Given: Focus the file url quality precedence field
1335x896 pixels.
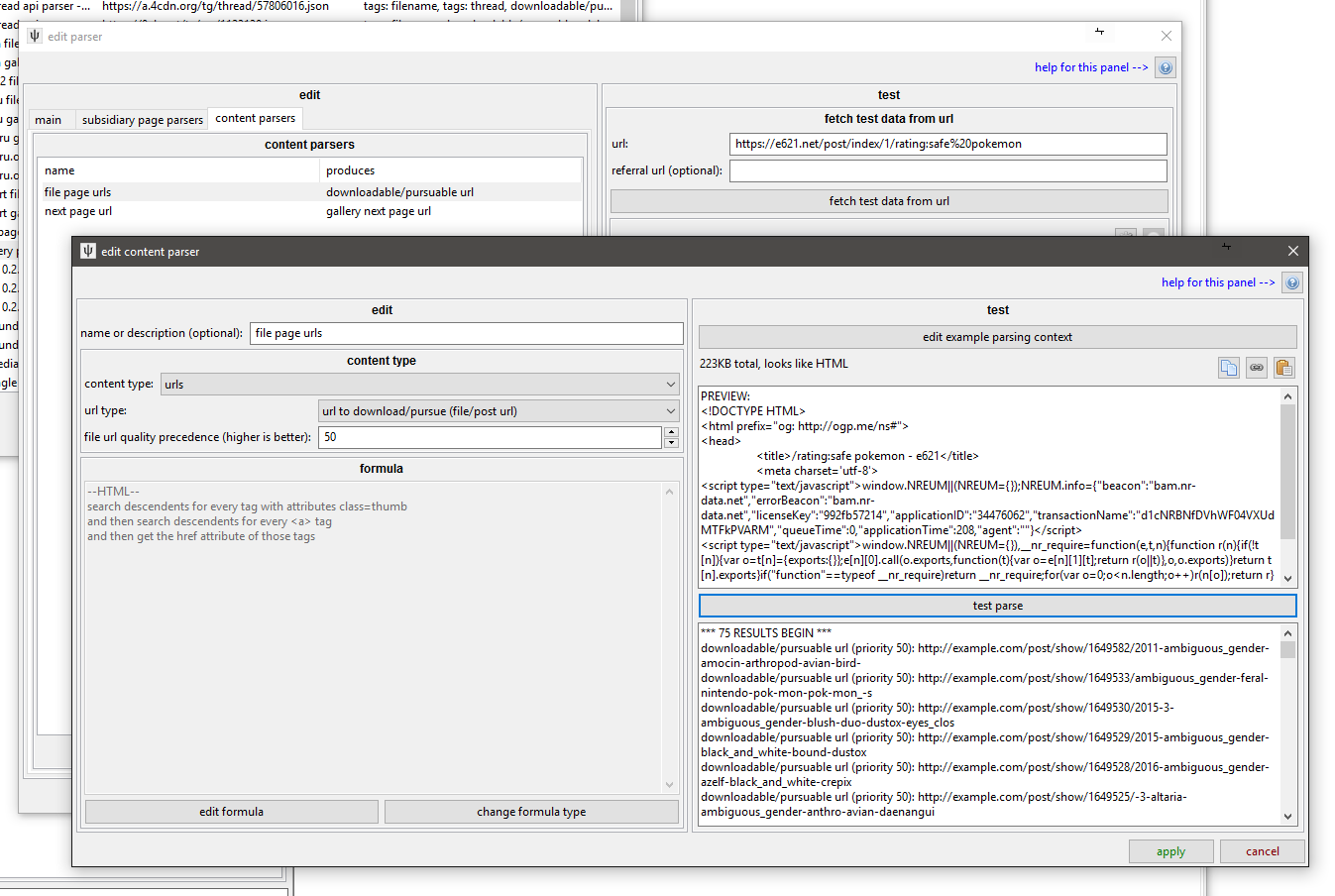Looking at the screenshot, I should click(490, 437).
